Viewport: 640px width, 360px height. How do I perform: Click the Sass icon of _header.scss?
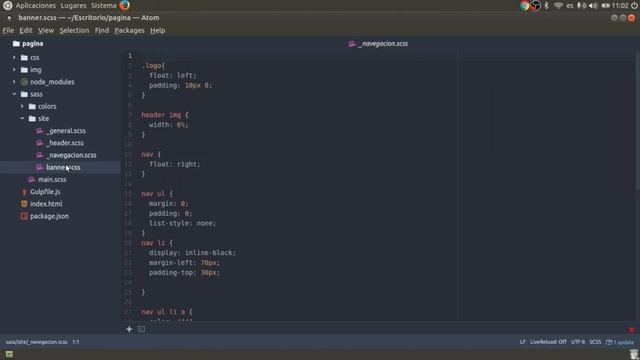point(40,143)
